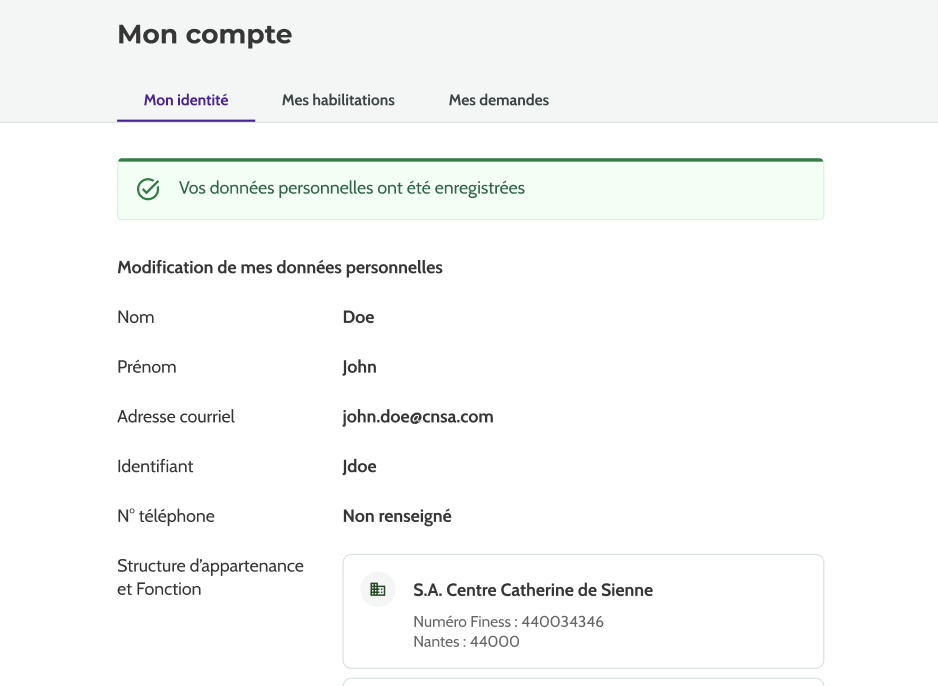Click the N° téléphone label

pyautogui.click(x=166, y=516)
